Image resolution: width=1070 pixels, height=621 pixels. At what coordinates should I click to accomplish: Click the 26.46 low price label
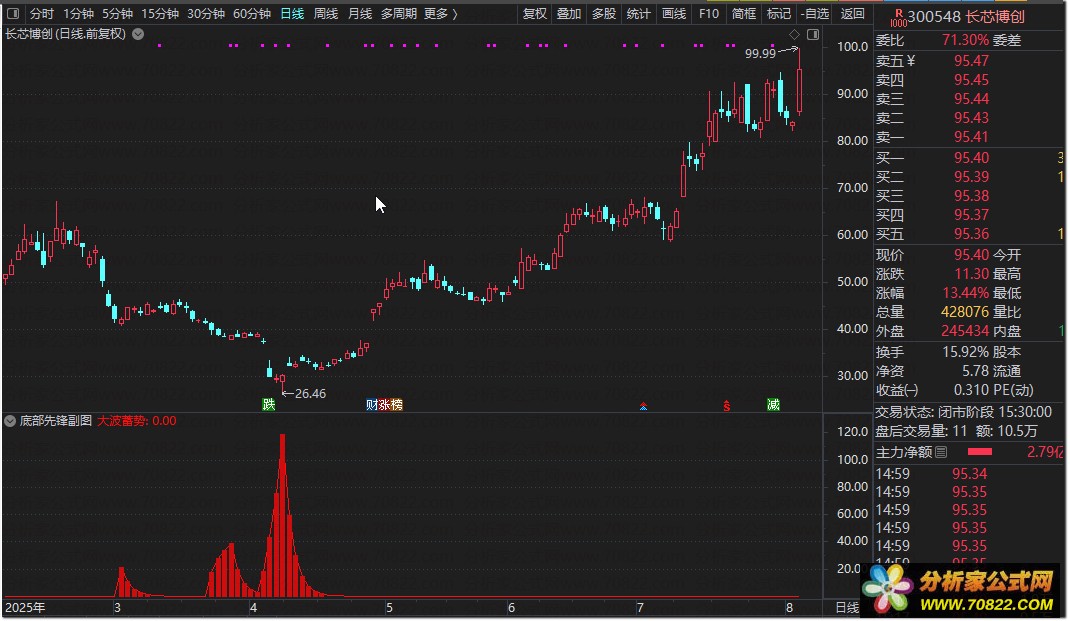pos(310,394)
